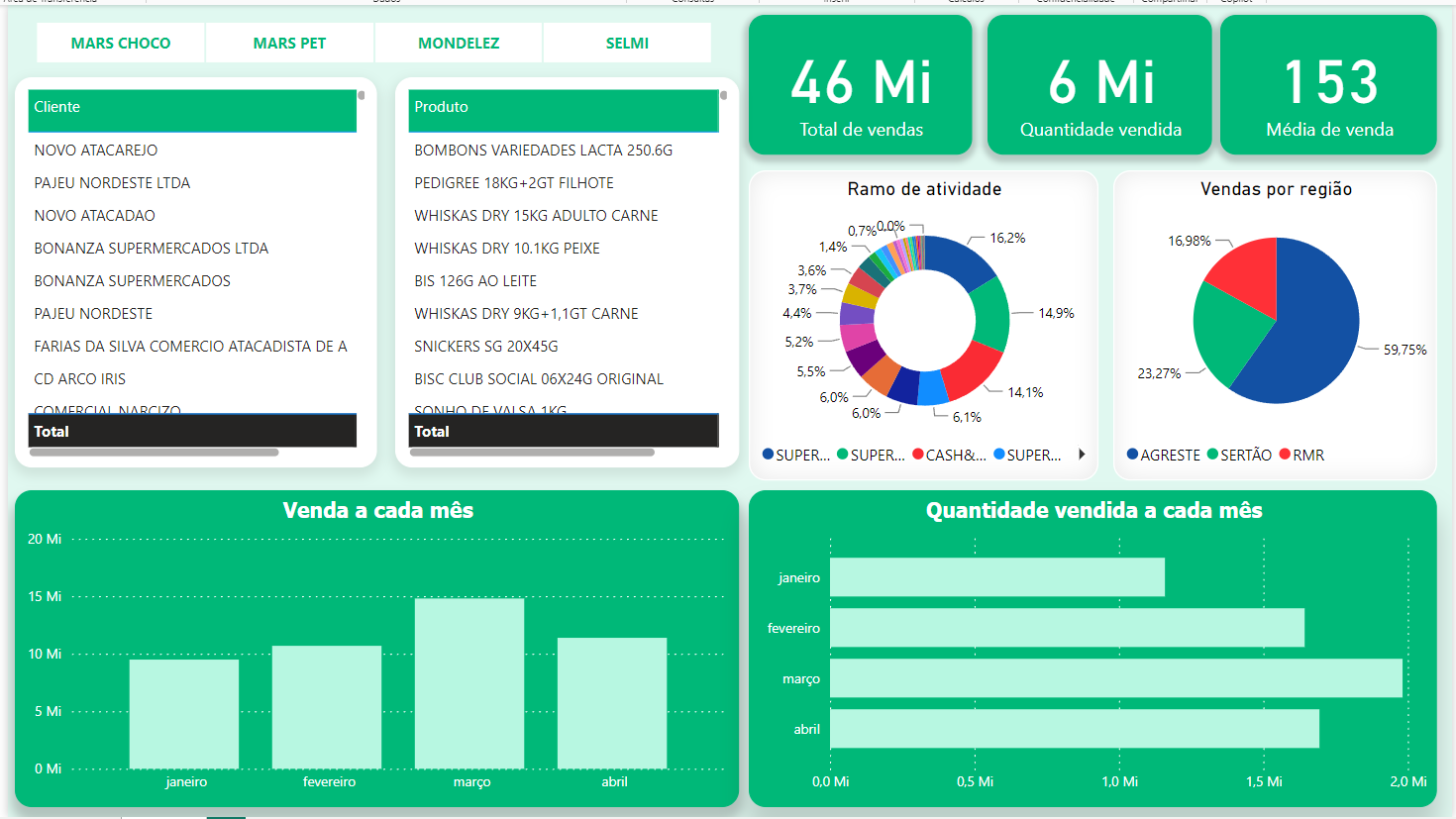Click the Cliente table horizontal scrollbar
The width and height of the screenshot is (1456, 819).
(154, 453)
